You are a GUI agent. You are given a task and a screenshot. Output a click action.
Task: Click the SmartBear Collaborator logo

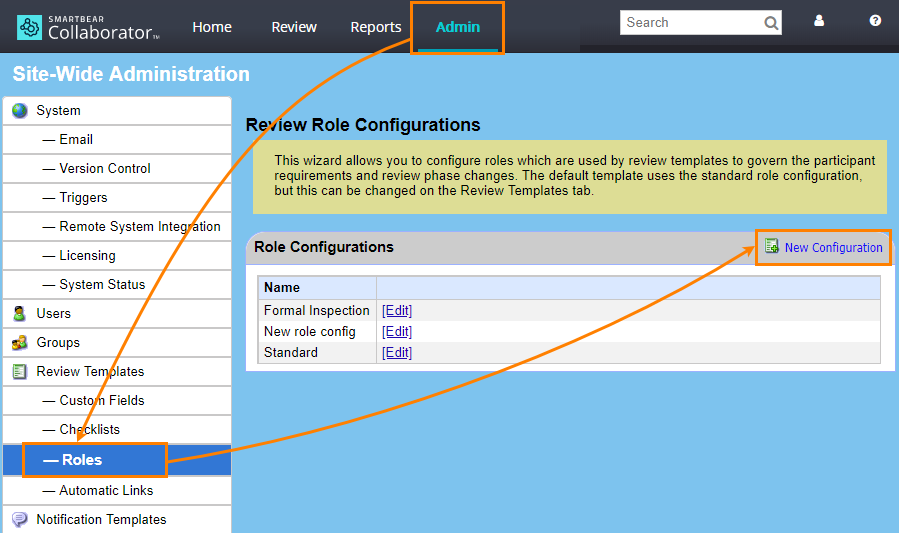coord(88,27)
